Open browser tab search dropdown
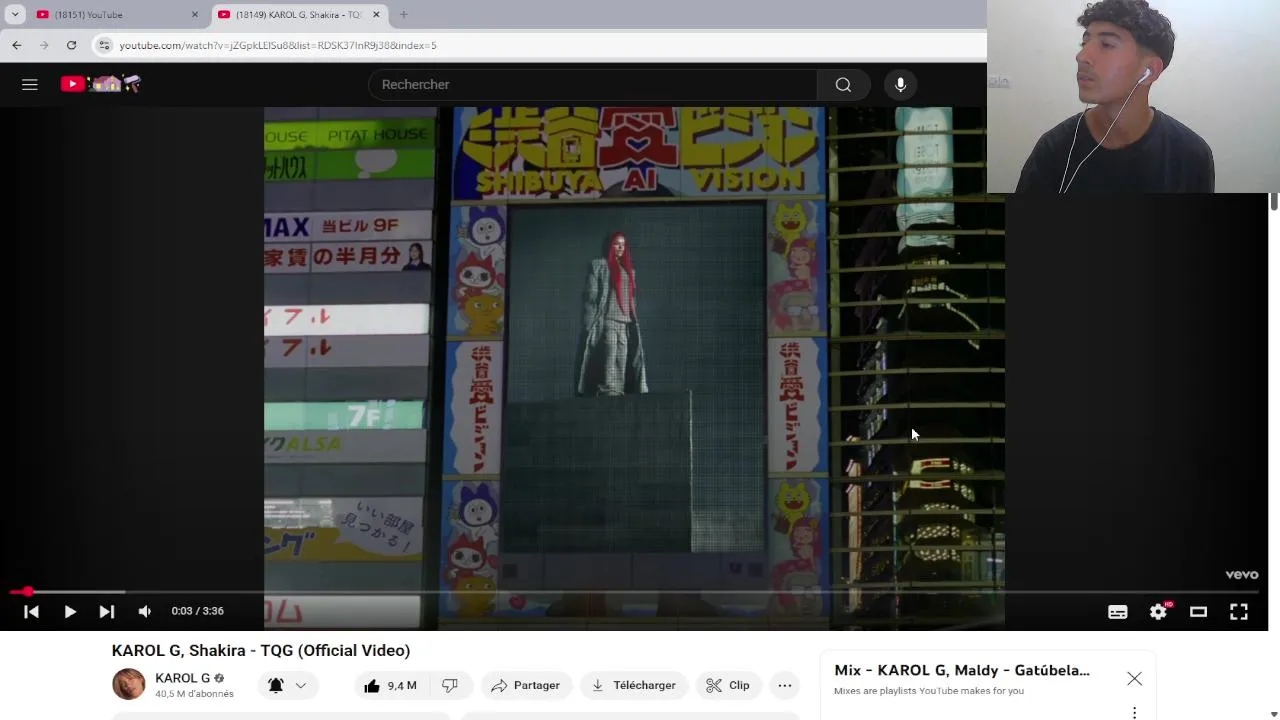The image size is (1280, 720). tap(15, 15)
